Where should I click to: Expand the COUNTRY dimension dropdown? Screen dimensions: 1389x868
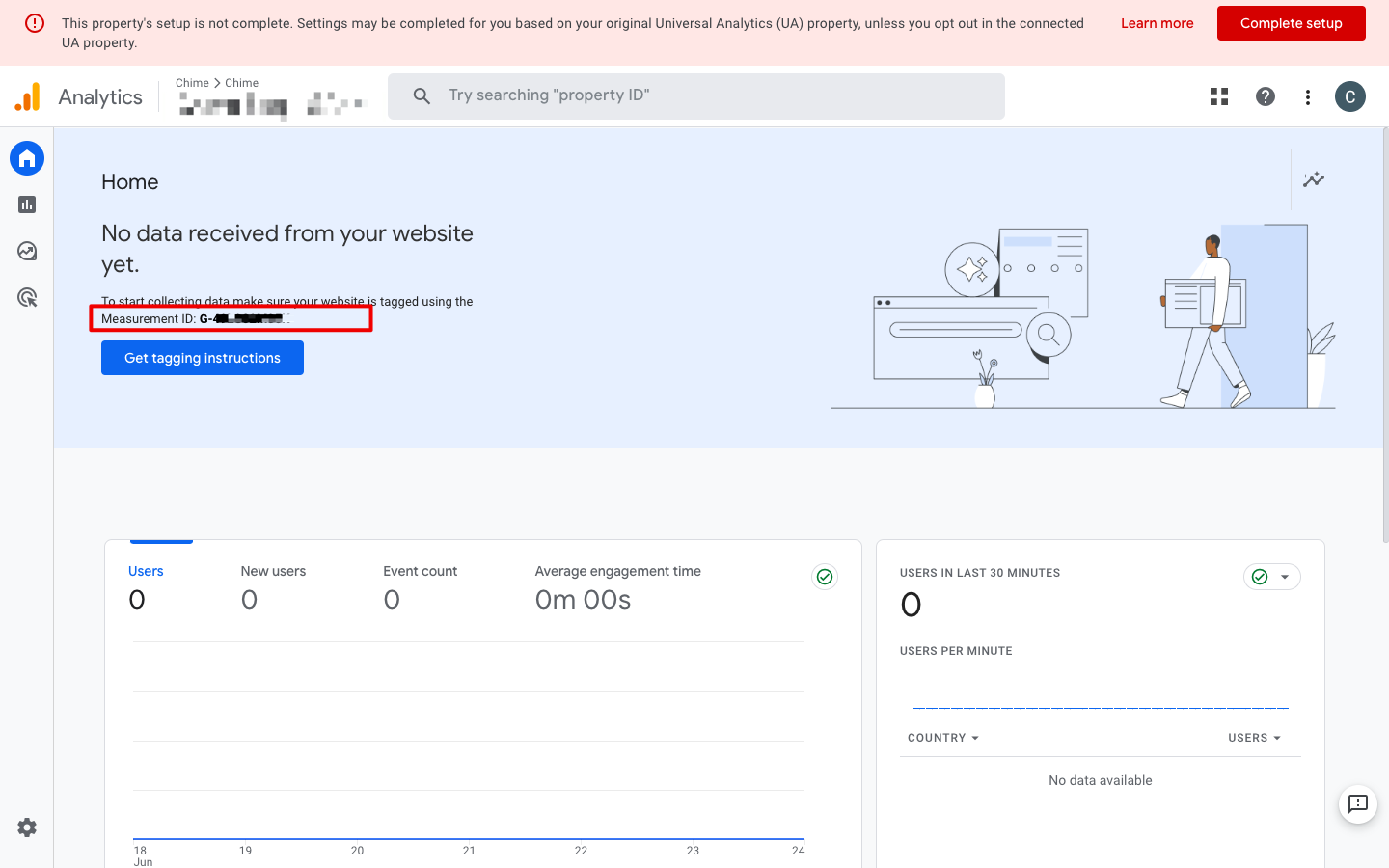pos(943,738)
